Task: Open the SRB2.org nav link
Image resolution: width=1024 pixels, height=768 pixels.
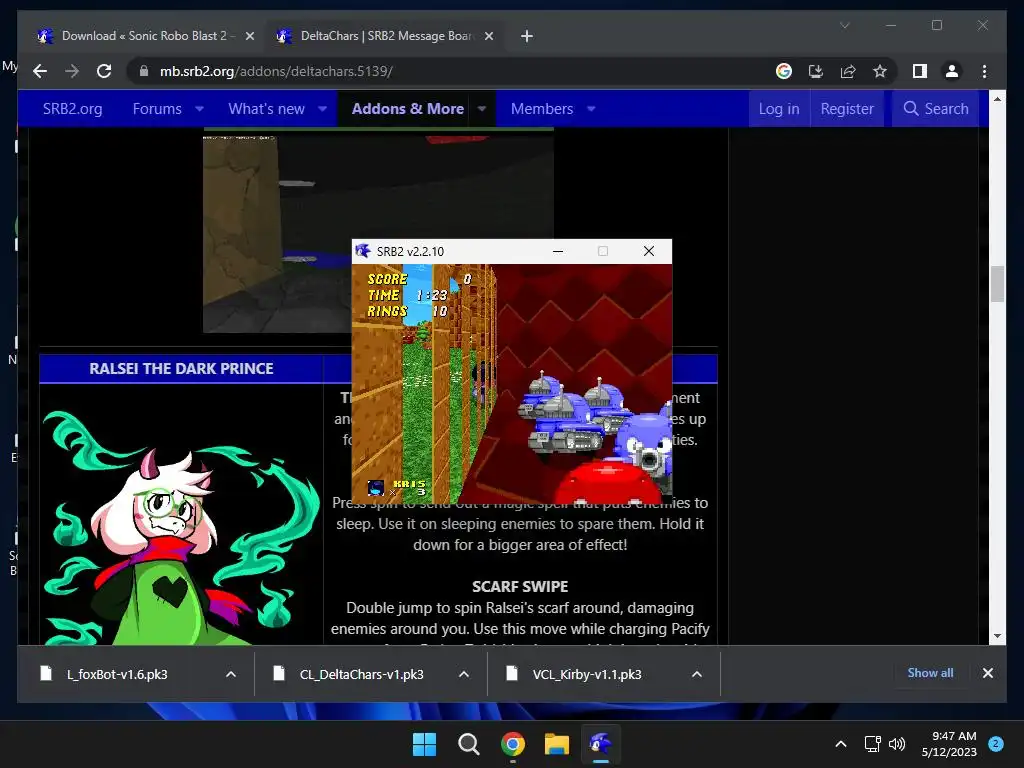Action: pos(72,108)
